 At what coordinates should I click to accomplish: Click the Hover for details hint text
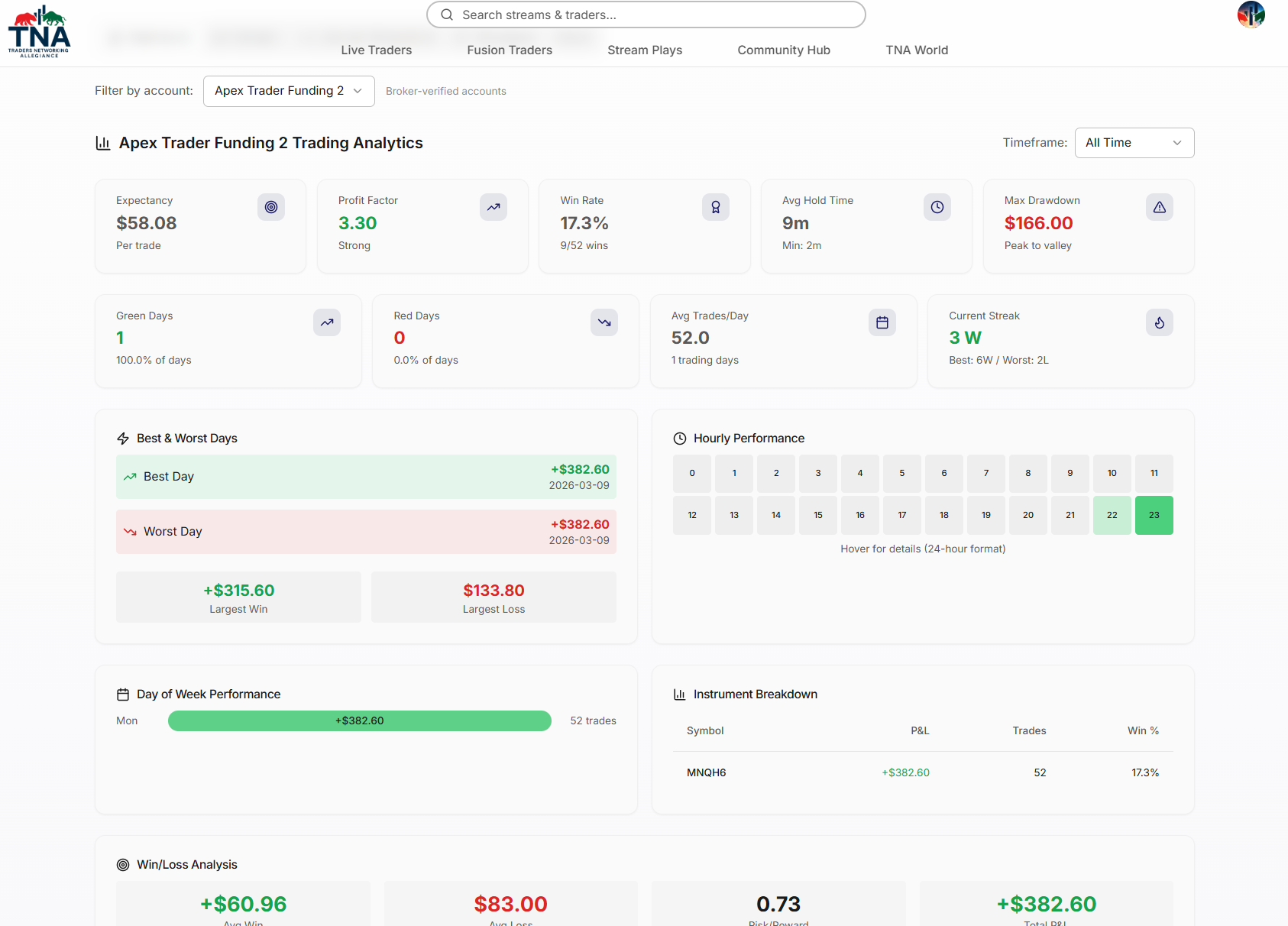click(923, 549)
